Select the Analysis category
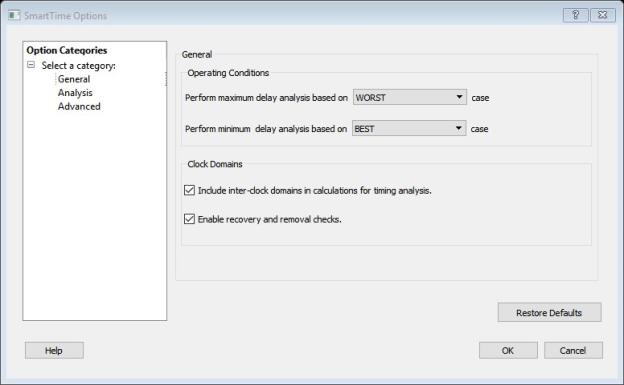624x385 pixels. click(75, 93)
